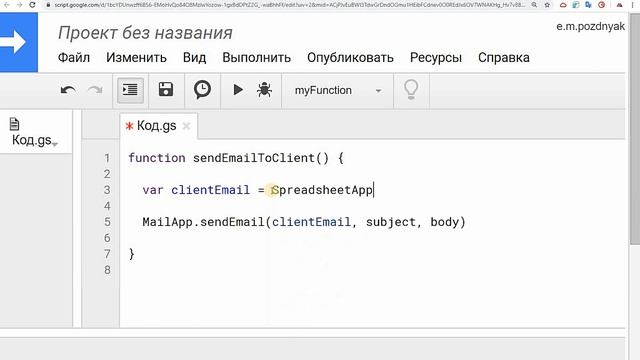The image size is (640, 360).
Task: Open the Изменить menu
Action: click(136, 58)
